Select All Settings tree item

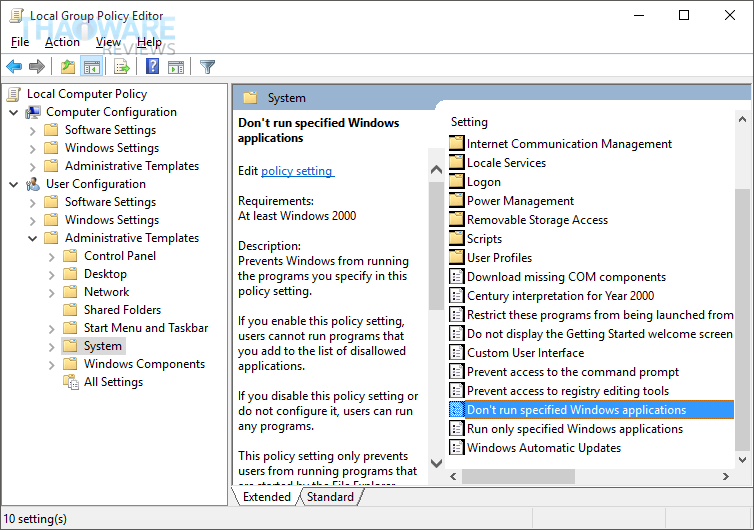[113, 382]
